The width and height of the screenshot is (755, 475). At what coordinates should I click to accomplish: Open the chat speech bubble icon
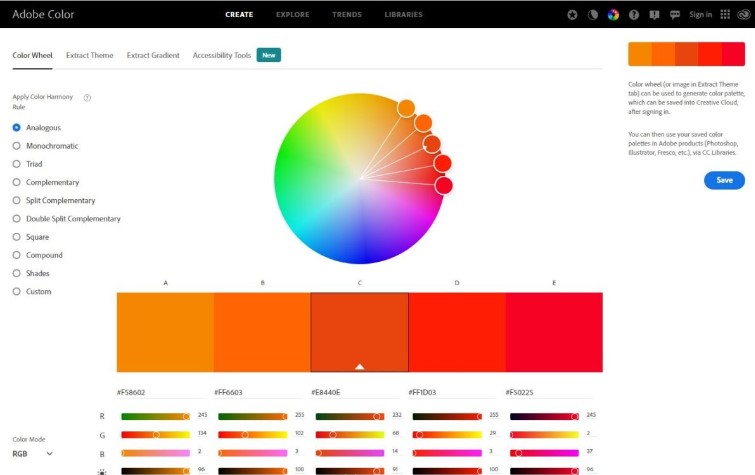point(675,15)
